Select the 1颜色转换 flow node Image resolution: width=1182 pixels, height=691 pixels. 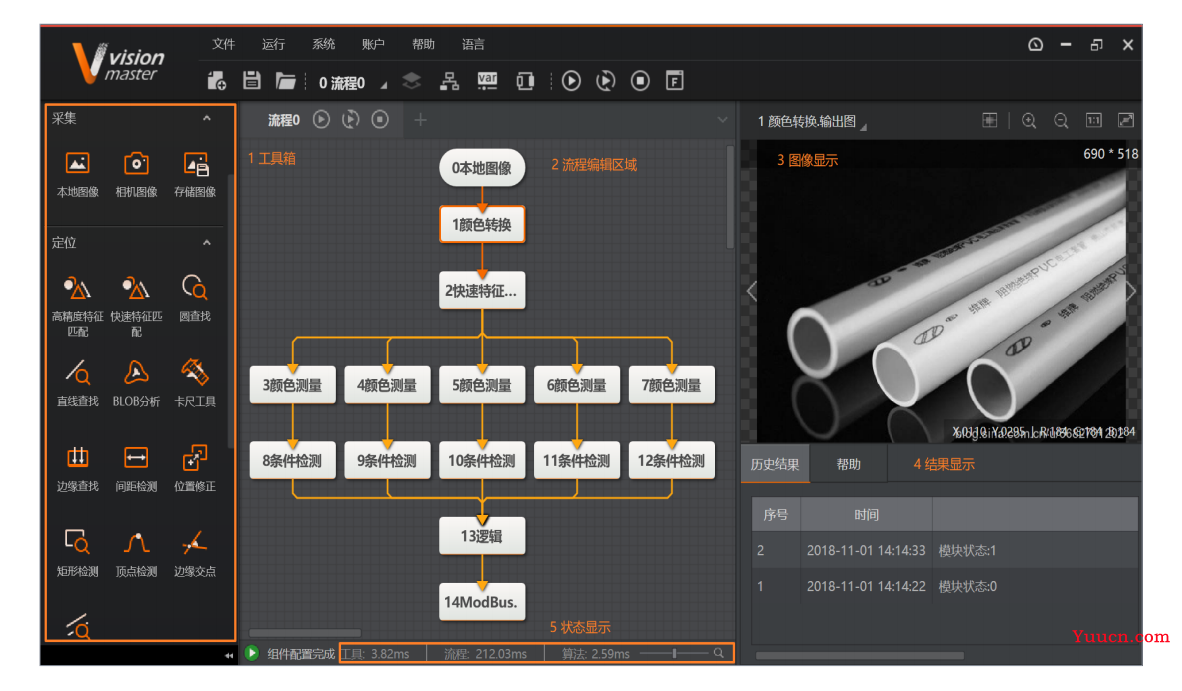(x=482, y=225)
